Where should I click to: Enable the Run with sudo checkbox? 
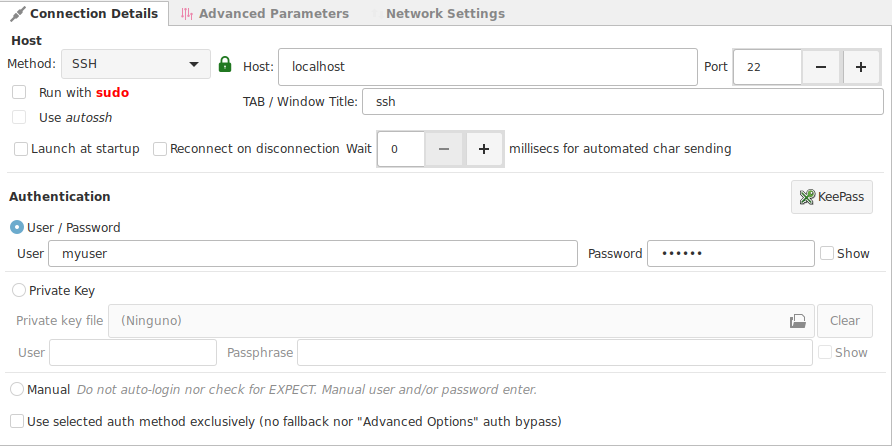pyautogui.click(x=19, y=92)
